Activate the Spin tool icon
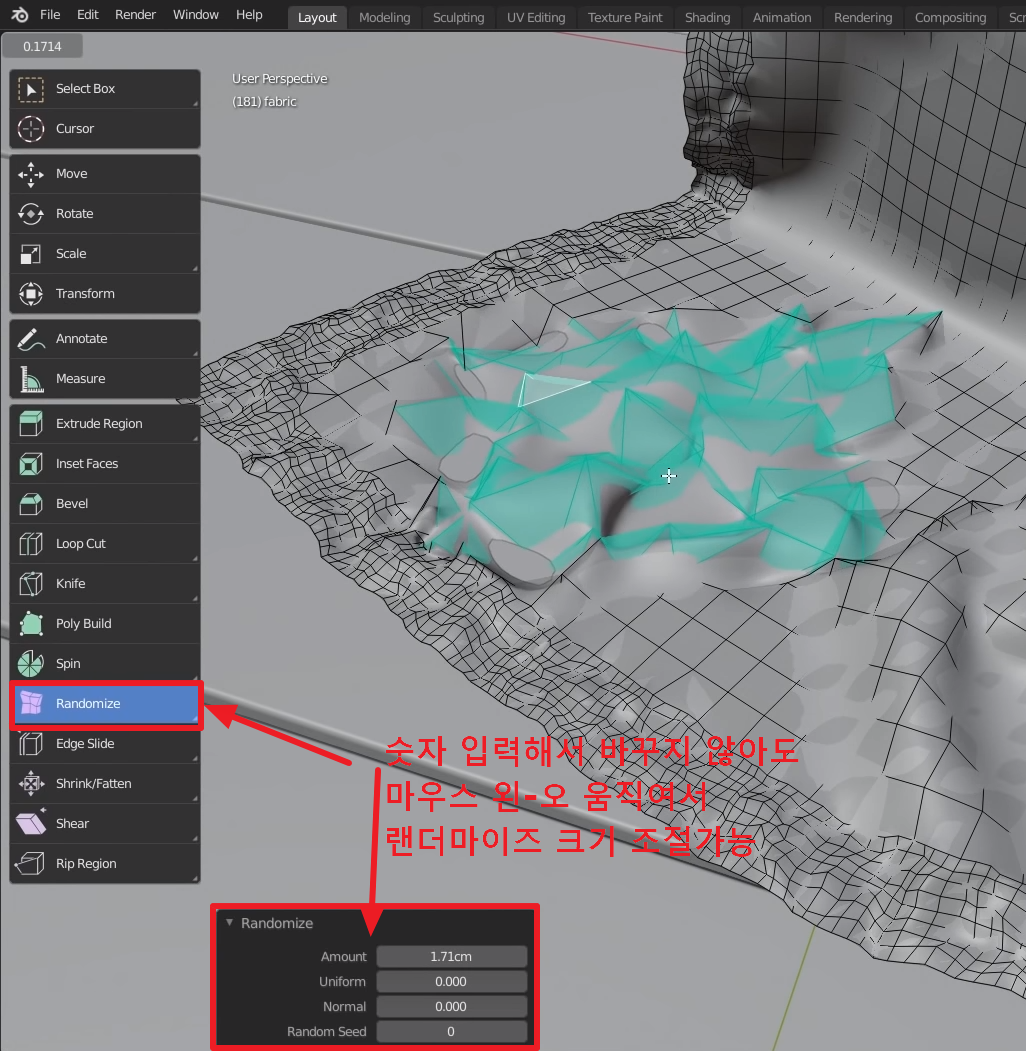 click(31, 664)
